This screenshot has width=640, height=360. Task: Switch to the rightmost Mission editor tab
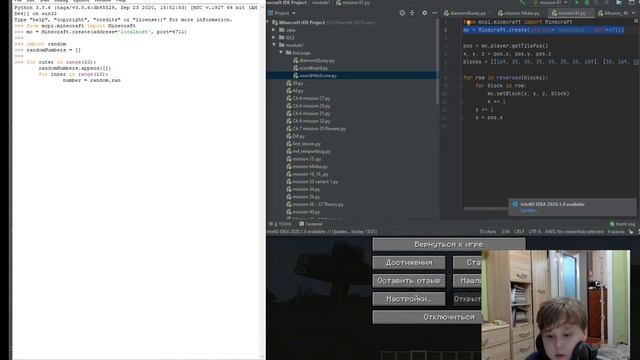(613, 13)
